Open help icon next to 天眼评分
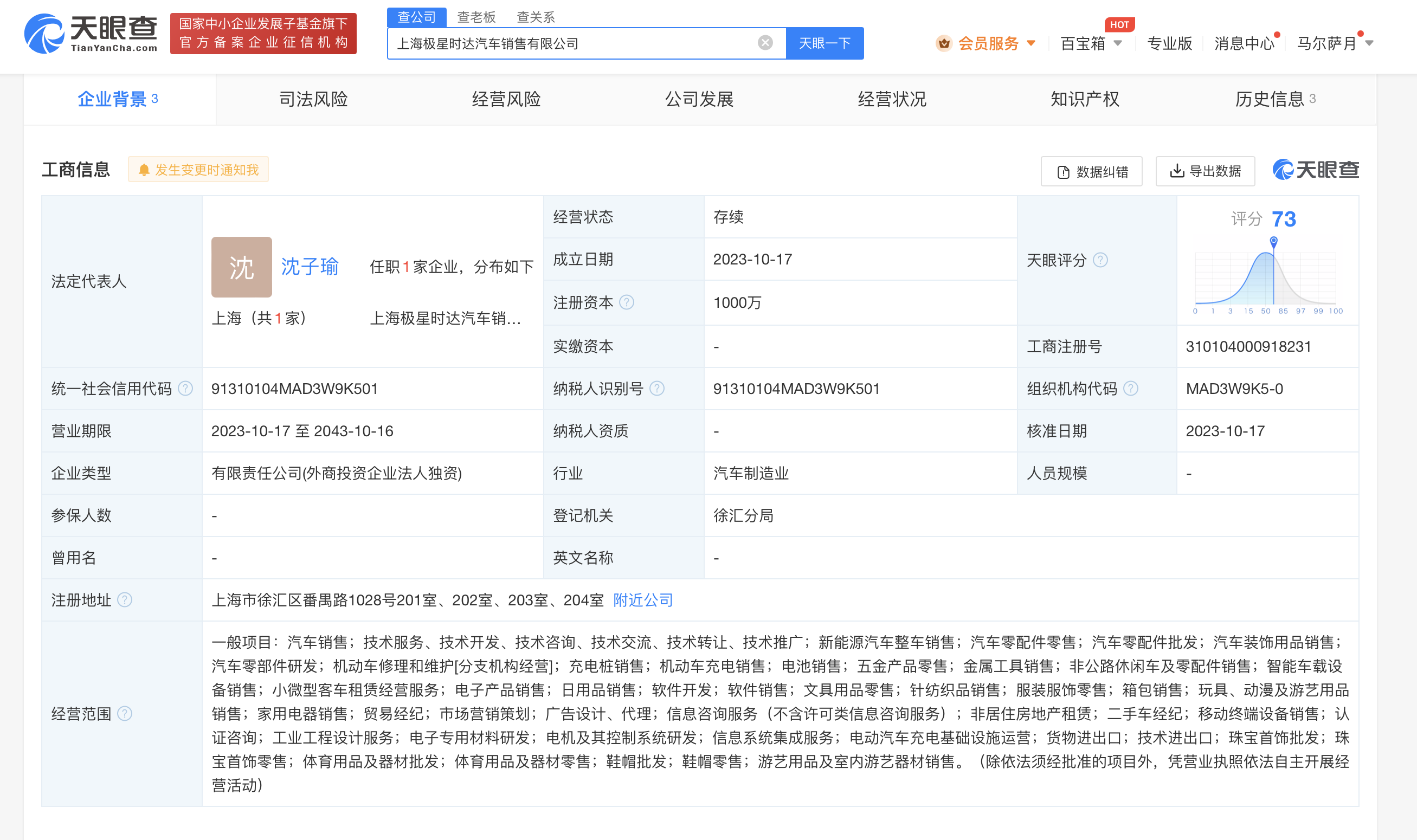The image size is (1417, 840). click(1100, 260)
